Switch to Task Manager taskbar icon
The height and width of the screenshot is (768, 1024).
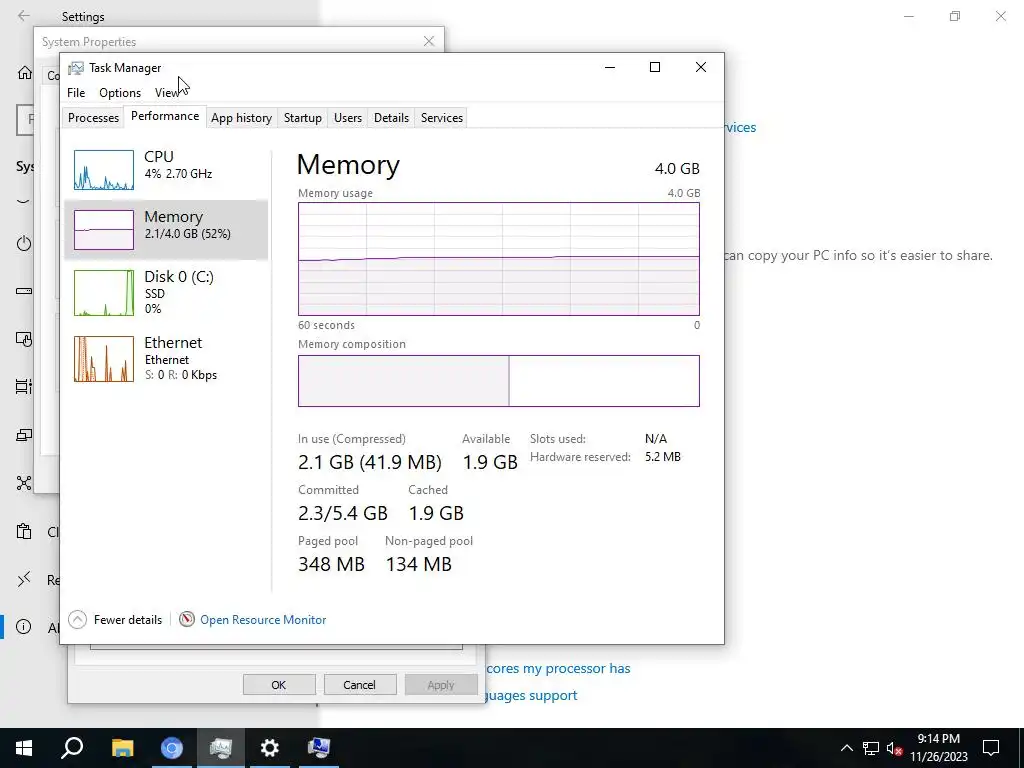pyautogui.click(x=221, y=748)
